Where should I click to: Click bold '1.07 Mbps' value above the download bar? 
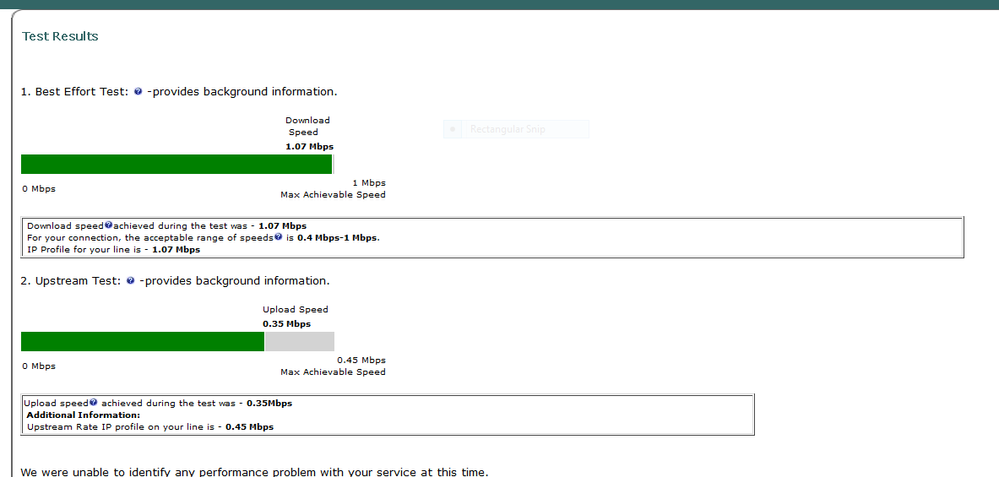coord(310,146)
